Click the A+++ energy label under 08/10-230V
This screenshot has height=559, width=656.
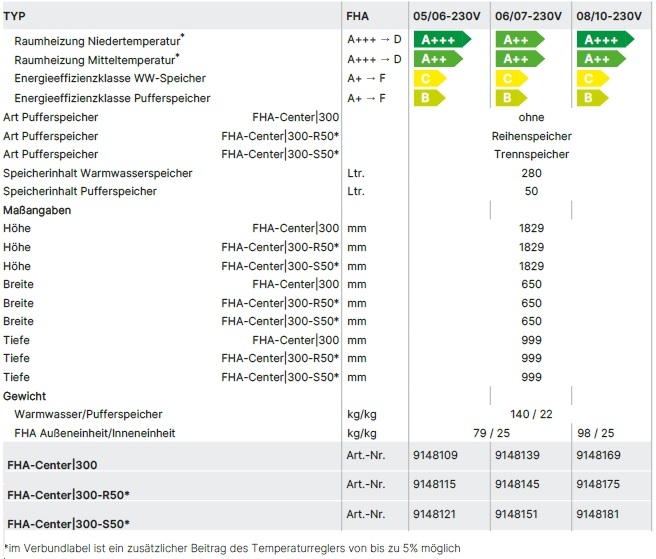(604, 40)
